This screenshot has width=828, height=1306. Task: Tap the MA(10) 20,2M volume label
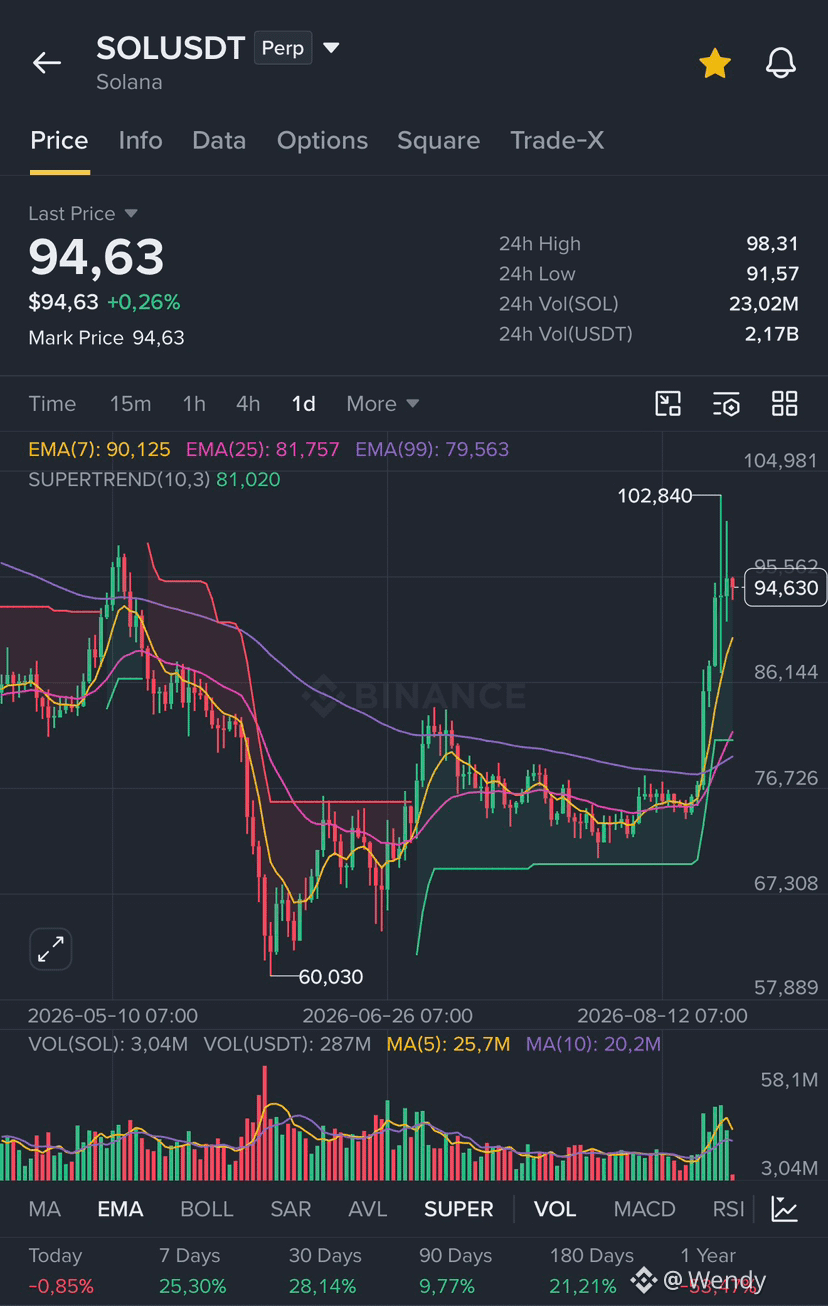tap(594, 1044)
